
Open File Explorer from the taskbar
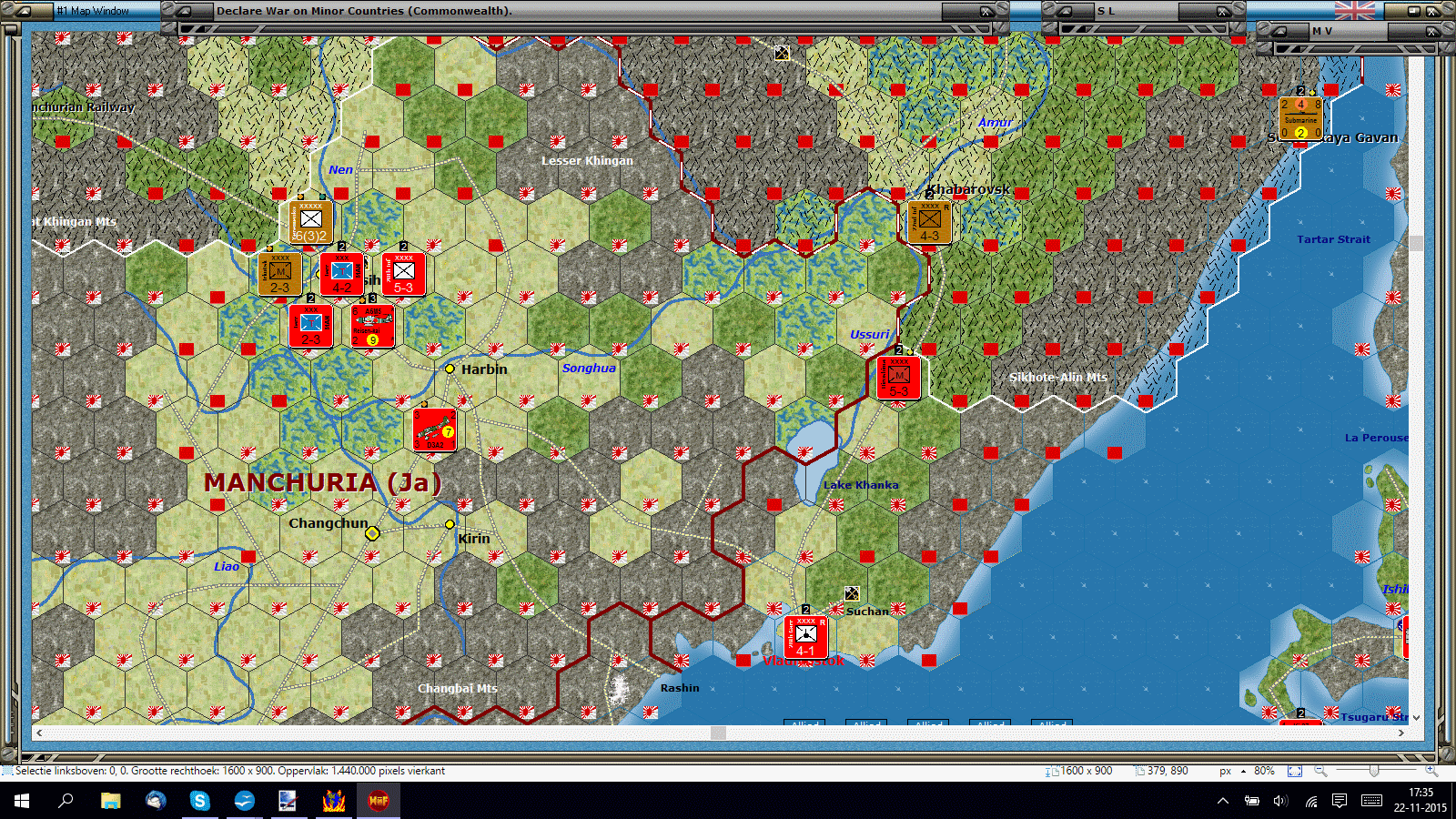(x=110, y=801)
